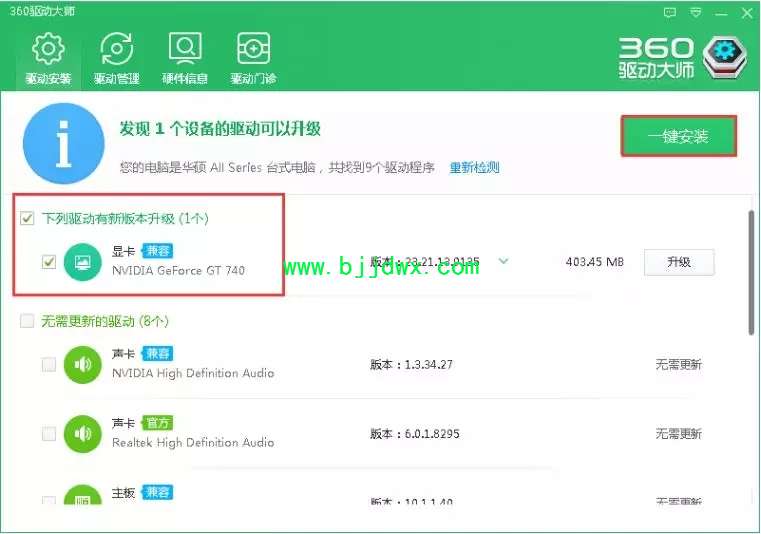Click 无需更新 on NVIDIA audio row
761x534 pixels.
point(678,365)
